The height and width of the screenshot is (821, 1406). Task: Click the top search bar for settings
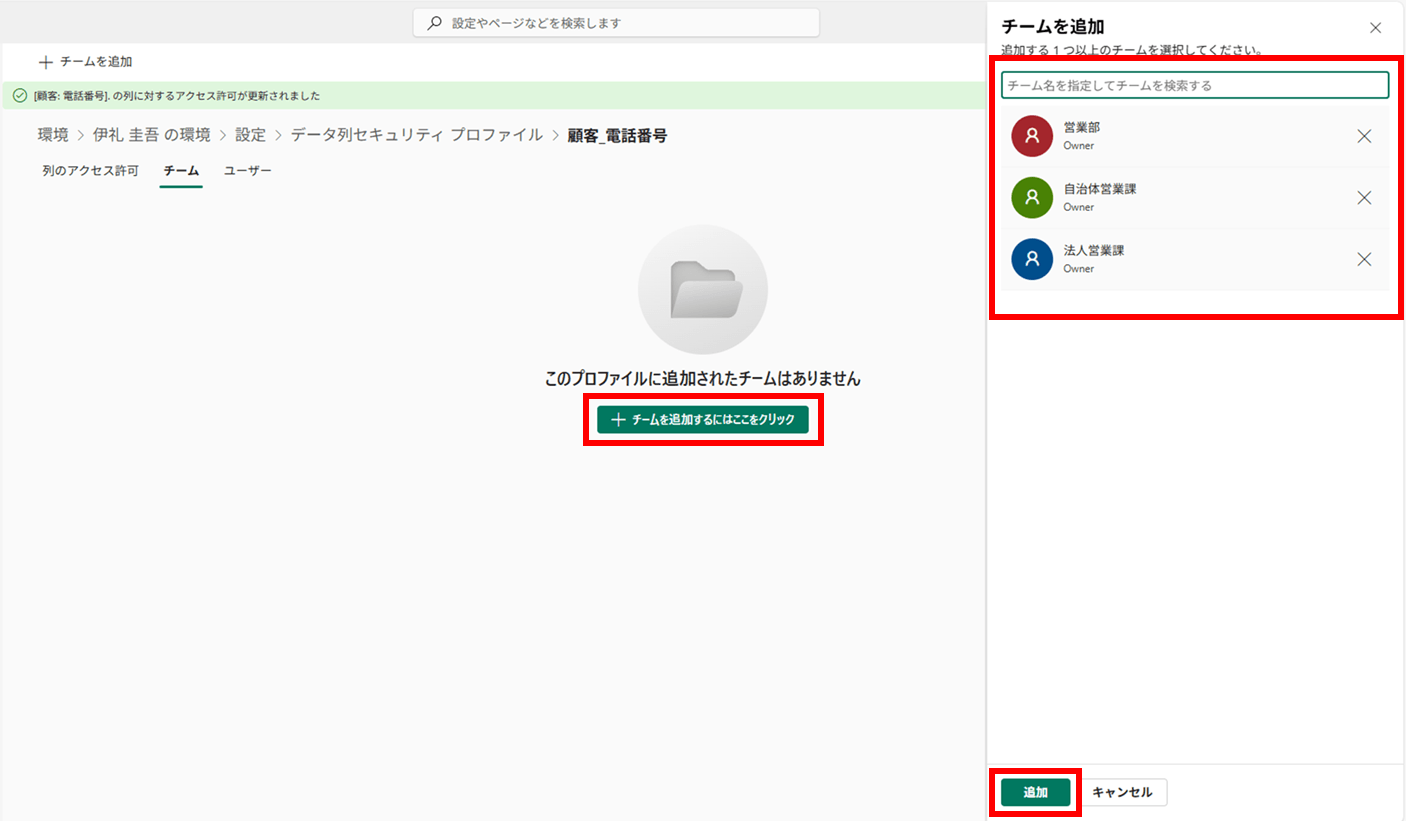(616, 23)
